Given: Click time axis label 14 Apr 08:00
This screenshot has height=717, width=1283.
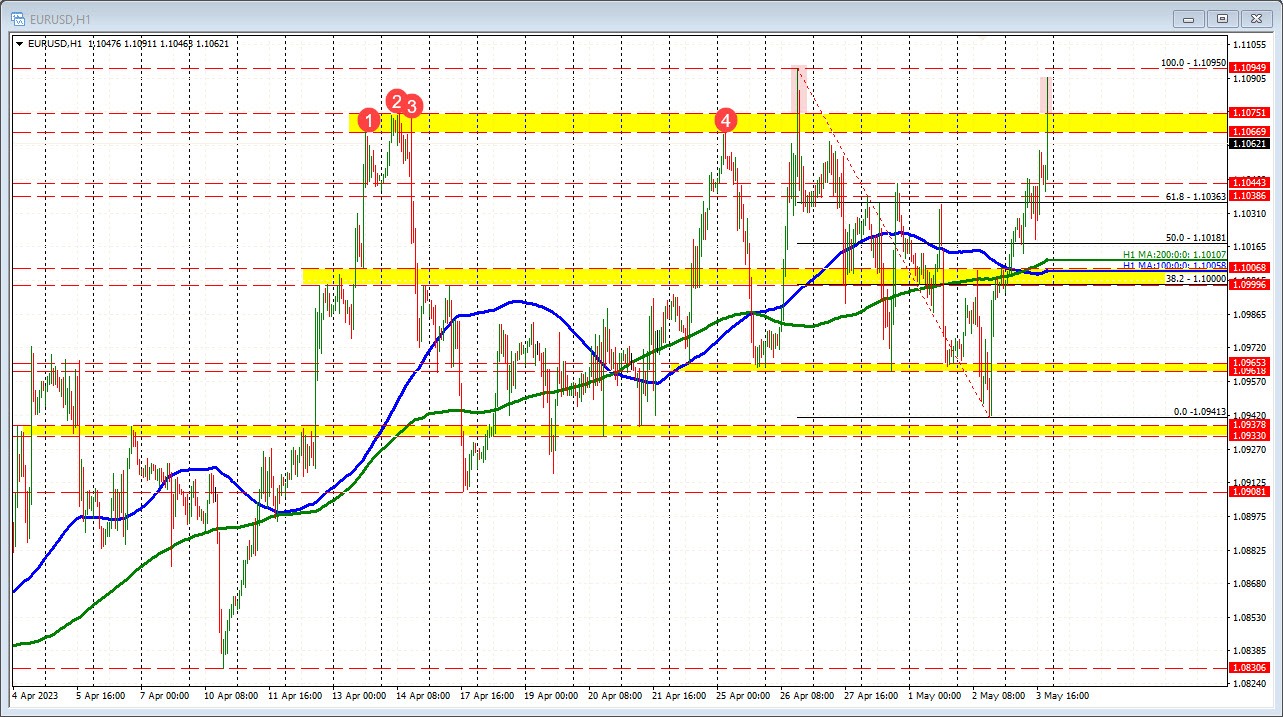Looking at the screenshot, I should [x=423, y=694].
